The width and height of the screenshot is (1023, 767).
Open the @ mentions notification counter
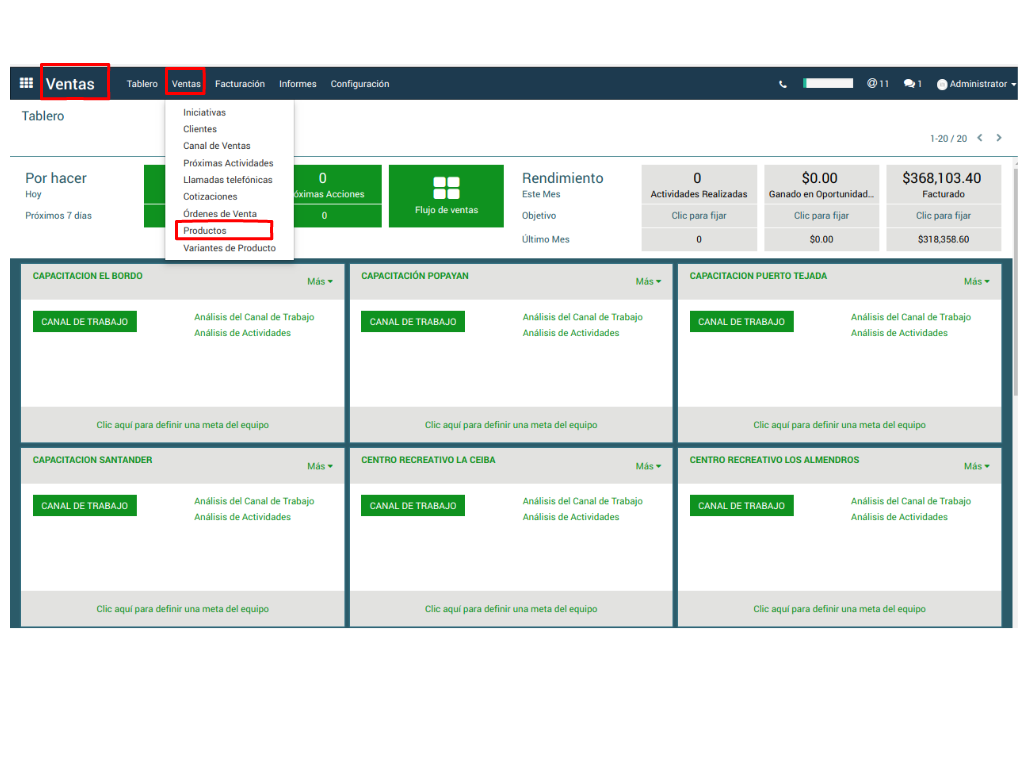point(877,84)
